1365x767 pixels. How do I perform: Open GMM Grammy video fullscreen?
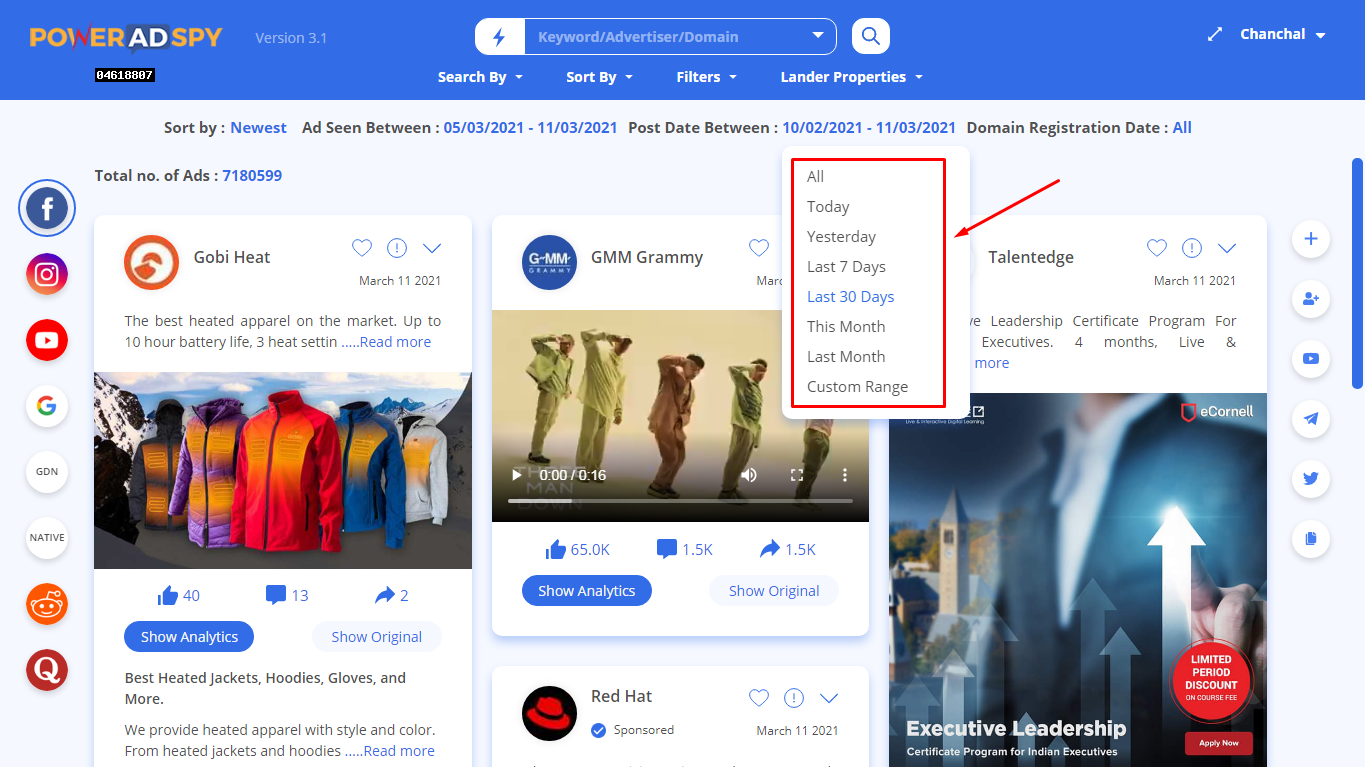click(x=797, y=475)
